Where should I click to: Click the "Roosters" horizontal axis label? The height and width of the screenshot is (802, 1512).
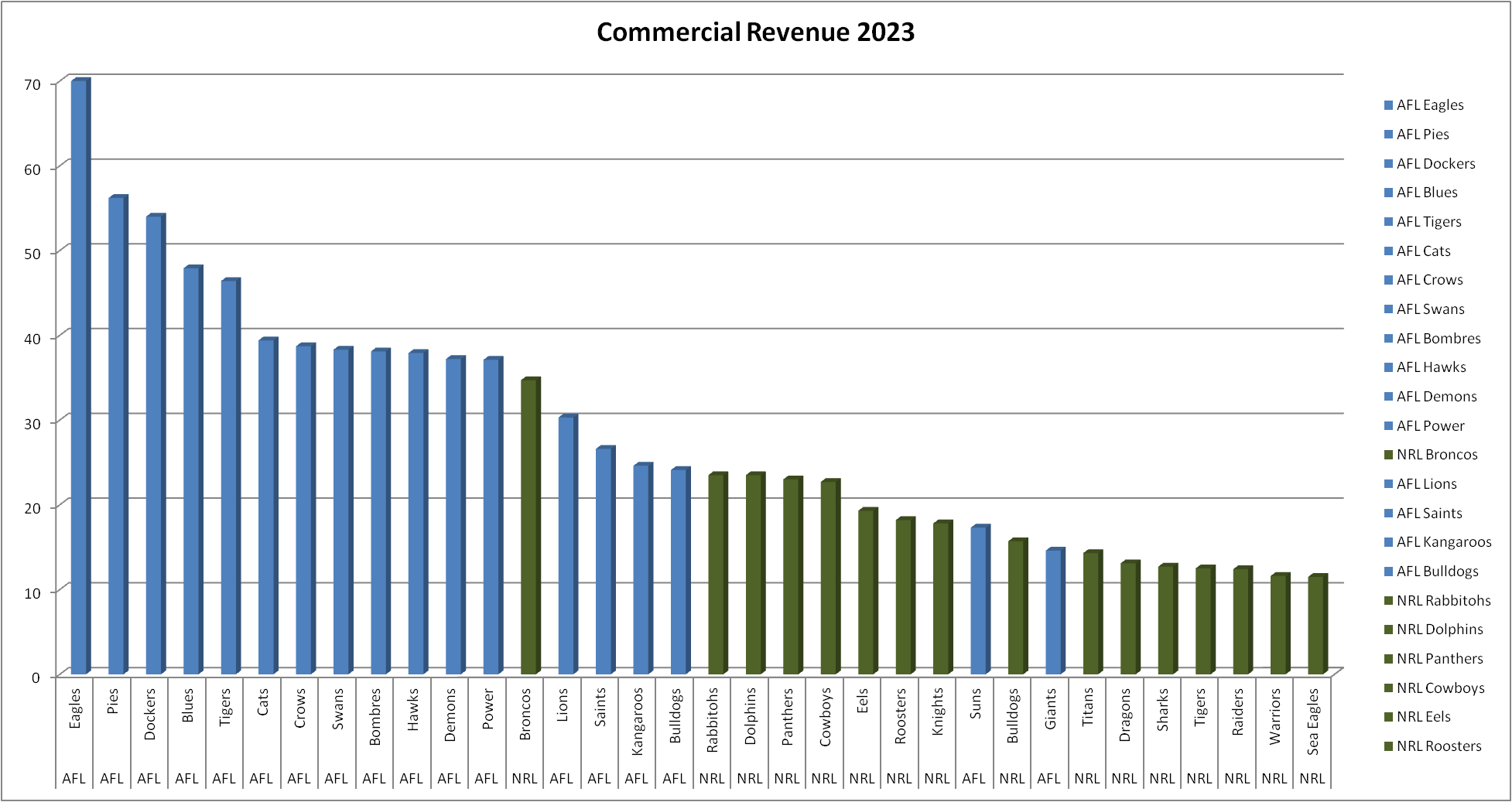click(x=900, y=716)
